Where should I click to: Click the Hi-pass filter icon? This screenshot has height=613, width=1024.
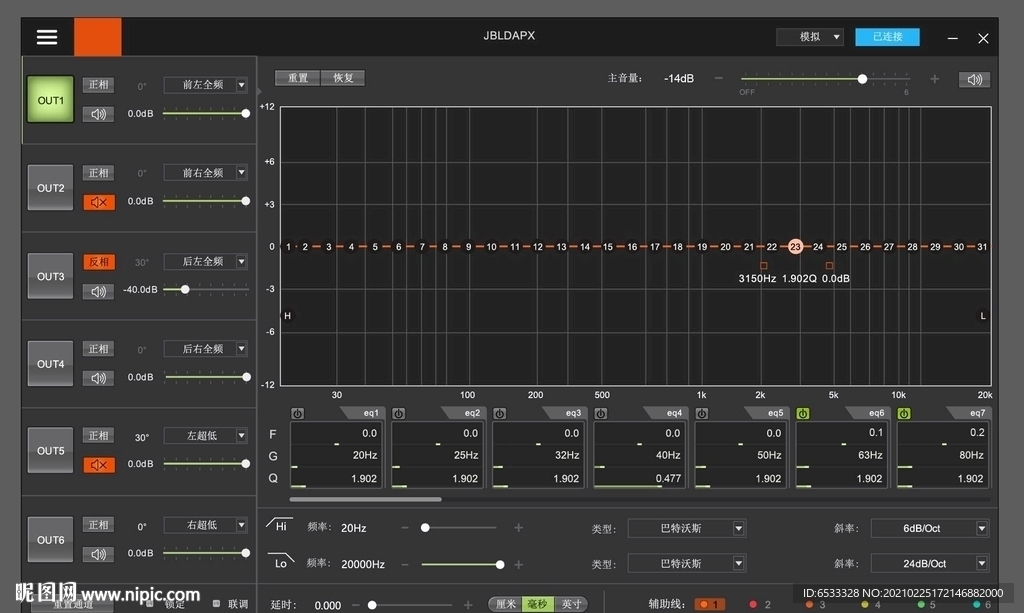pos(280,526)
